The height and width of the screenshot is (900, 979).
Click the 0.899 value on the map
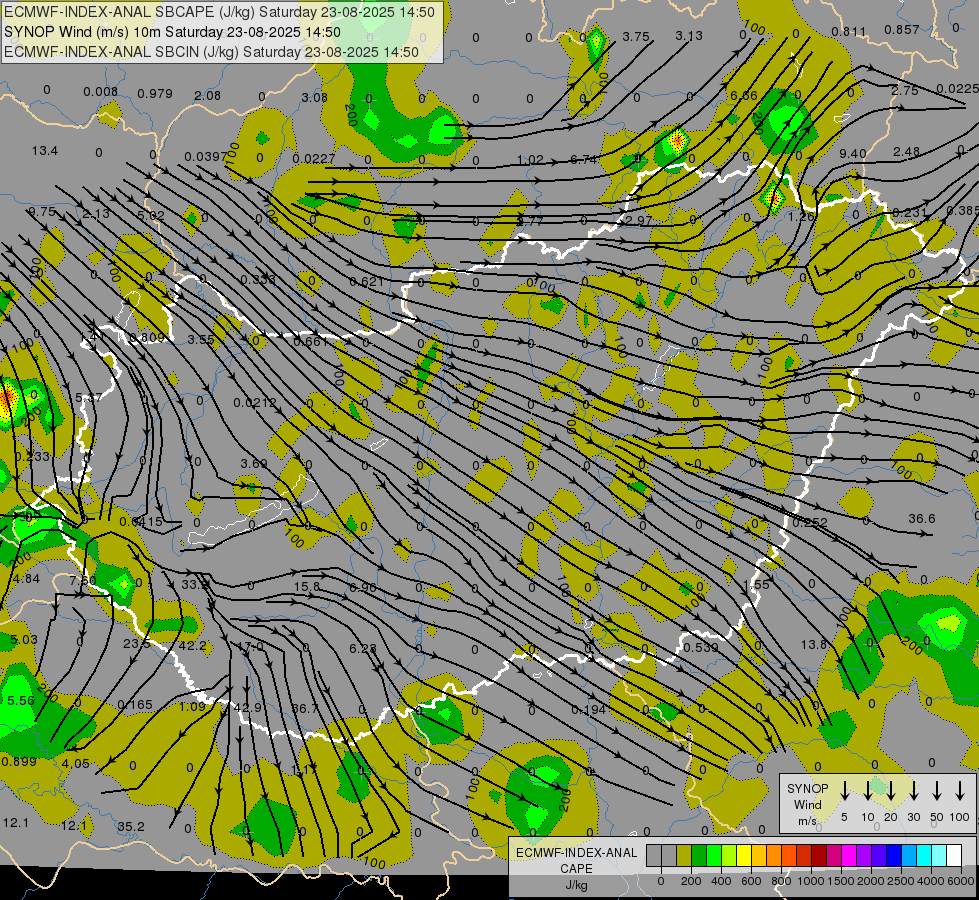[19, 761]
